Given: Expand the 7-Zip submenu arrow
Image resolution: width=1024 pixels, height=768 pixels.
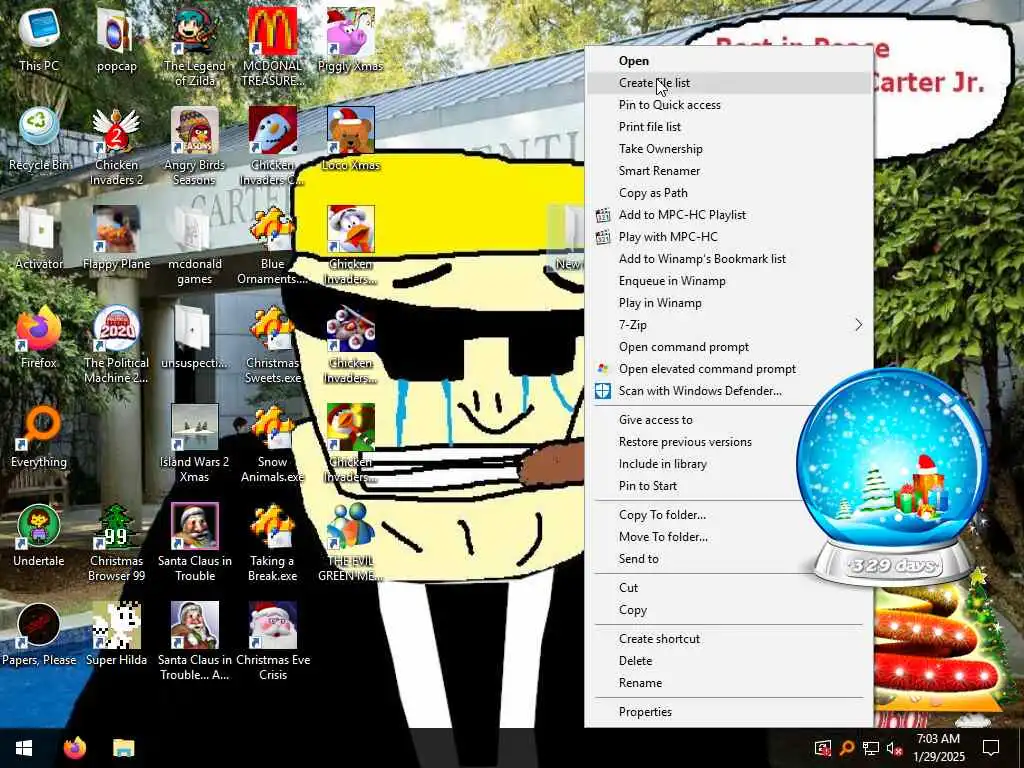Looking at the screenshot, I should coord(858,325).
